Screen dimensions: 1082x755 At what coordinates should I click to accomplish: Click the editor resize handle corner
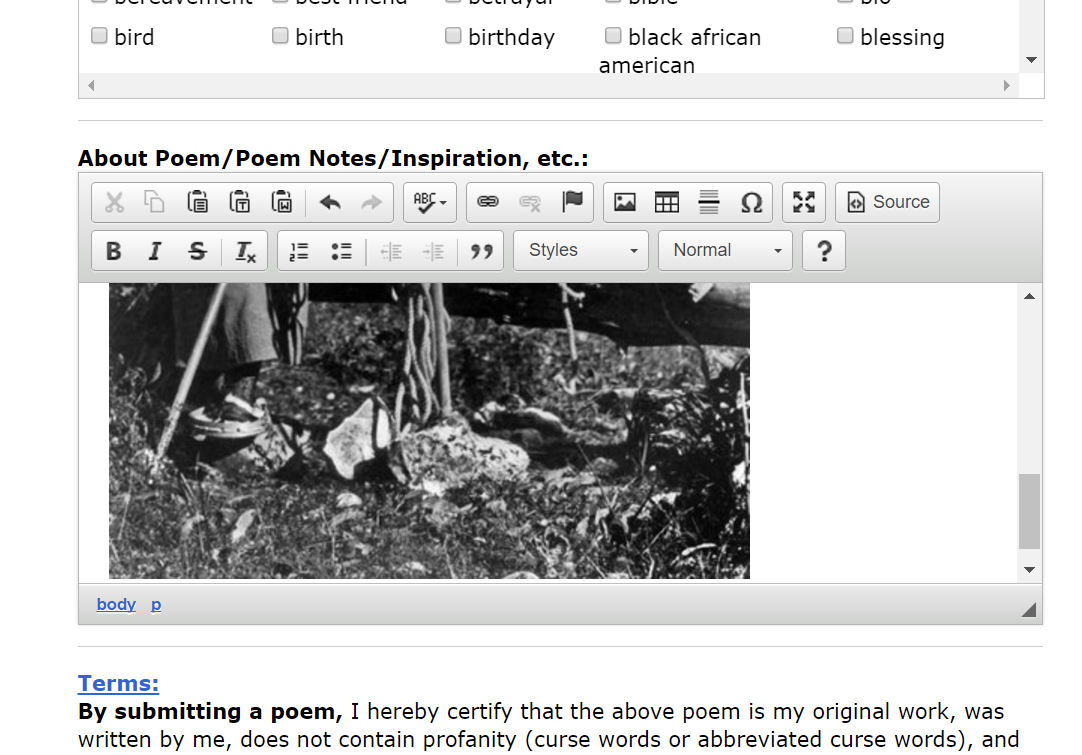coord(1029,609)
